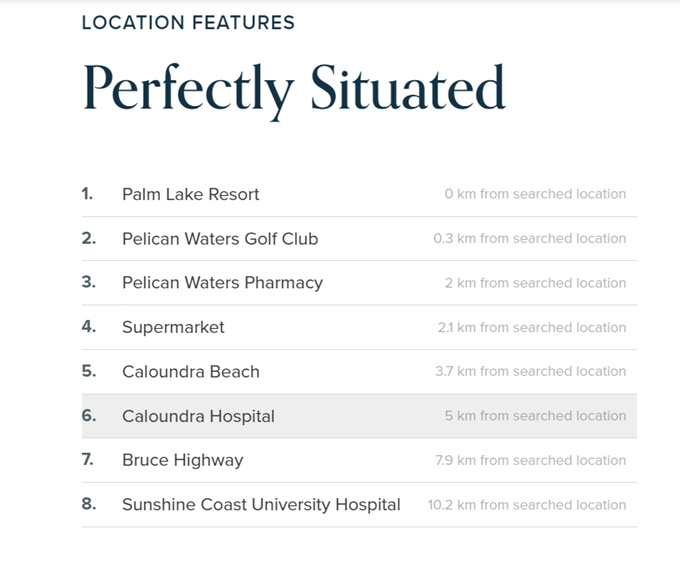Image resolution: width=680 pixels, height=567 pixels.
Task: Open the highlighted Caloundra Hospital row
Action: [x=359, y=416]
